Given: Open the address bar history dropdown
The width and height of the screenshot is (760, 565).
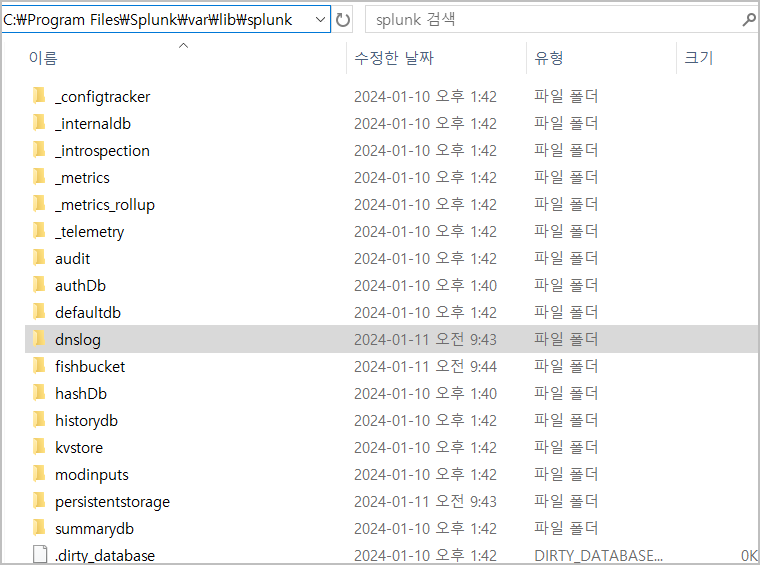Looking at the screenshot, I should click(x=320, y=20).
